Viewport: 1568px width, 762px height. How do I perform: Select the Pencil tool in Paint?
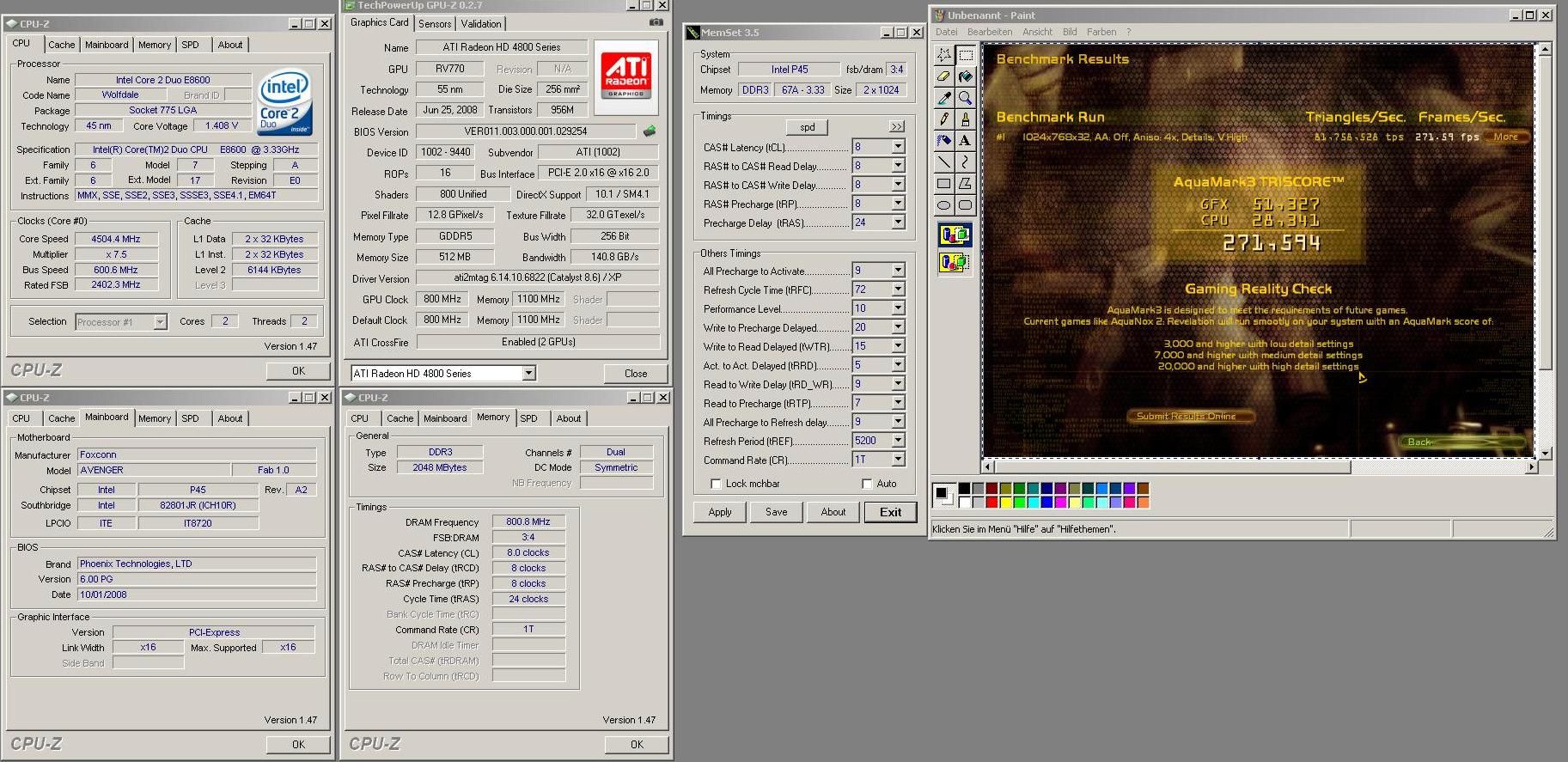(943, 119)
